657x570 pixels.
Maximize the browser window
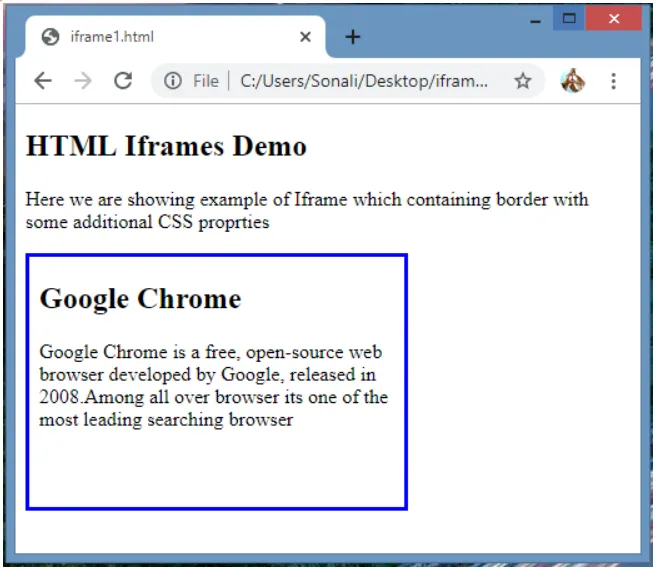(x=569, y=18)
